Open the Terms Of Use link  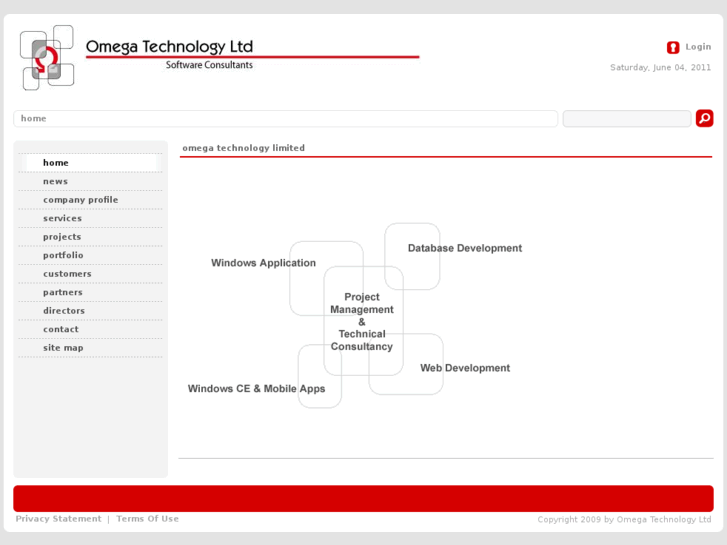(147, 519)
